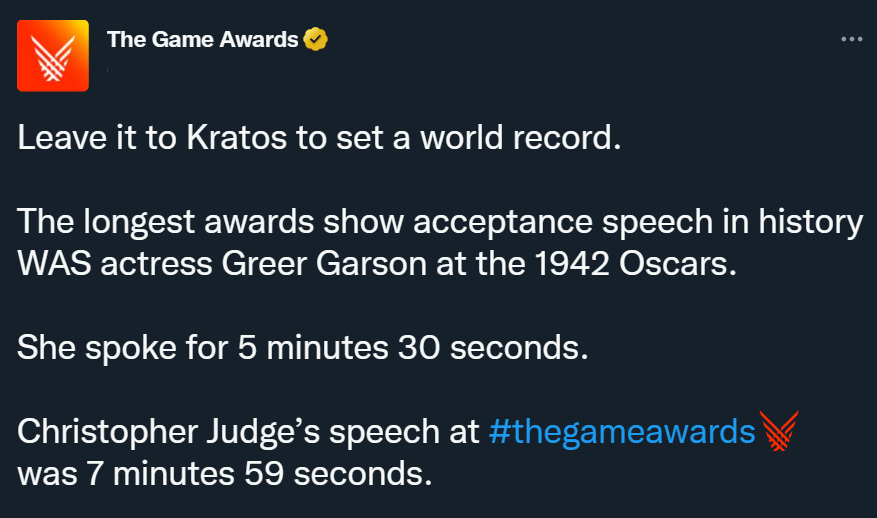Open The Game Awards account name link
The image size is (877, 518).
point(202,40)
